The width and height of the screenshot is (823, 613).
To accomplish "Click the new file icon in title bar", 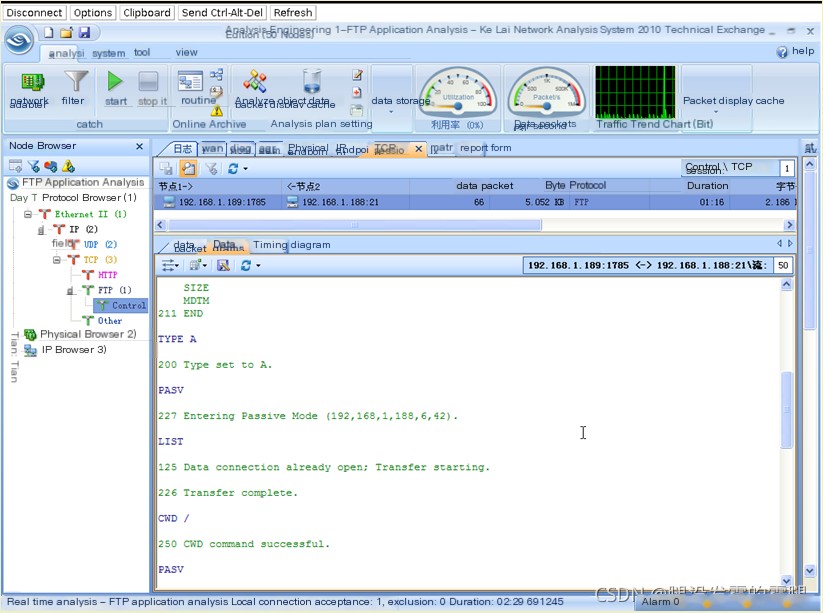I will pos(49,33).
